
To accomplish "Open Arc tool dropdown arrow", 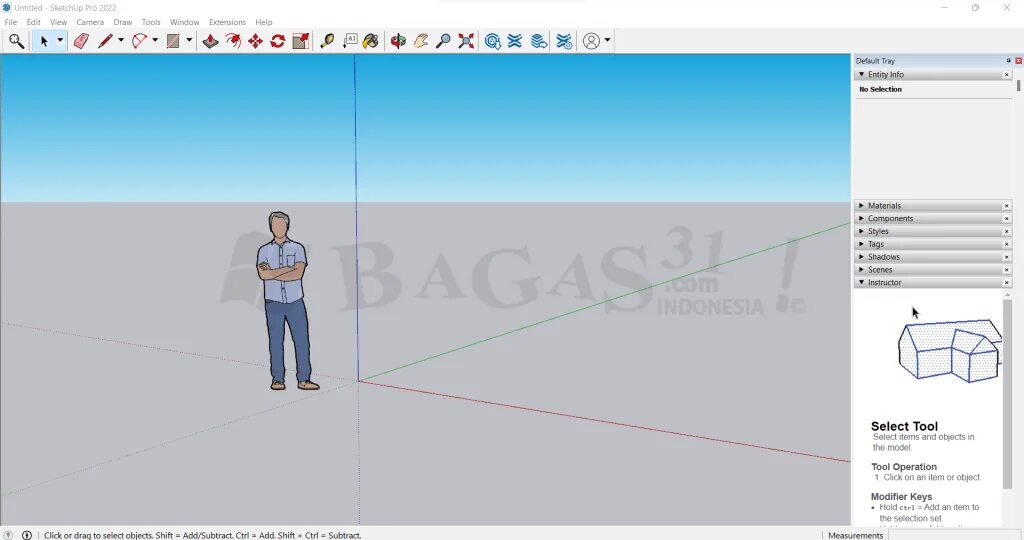I will coord(155,40).
